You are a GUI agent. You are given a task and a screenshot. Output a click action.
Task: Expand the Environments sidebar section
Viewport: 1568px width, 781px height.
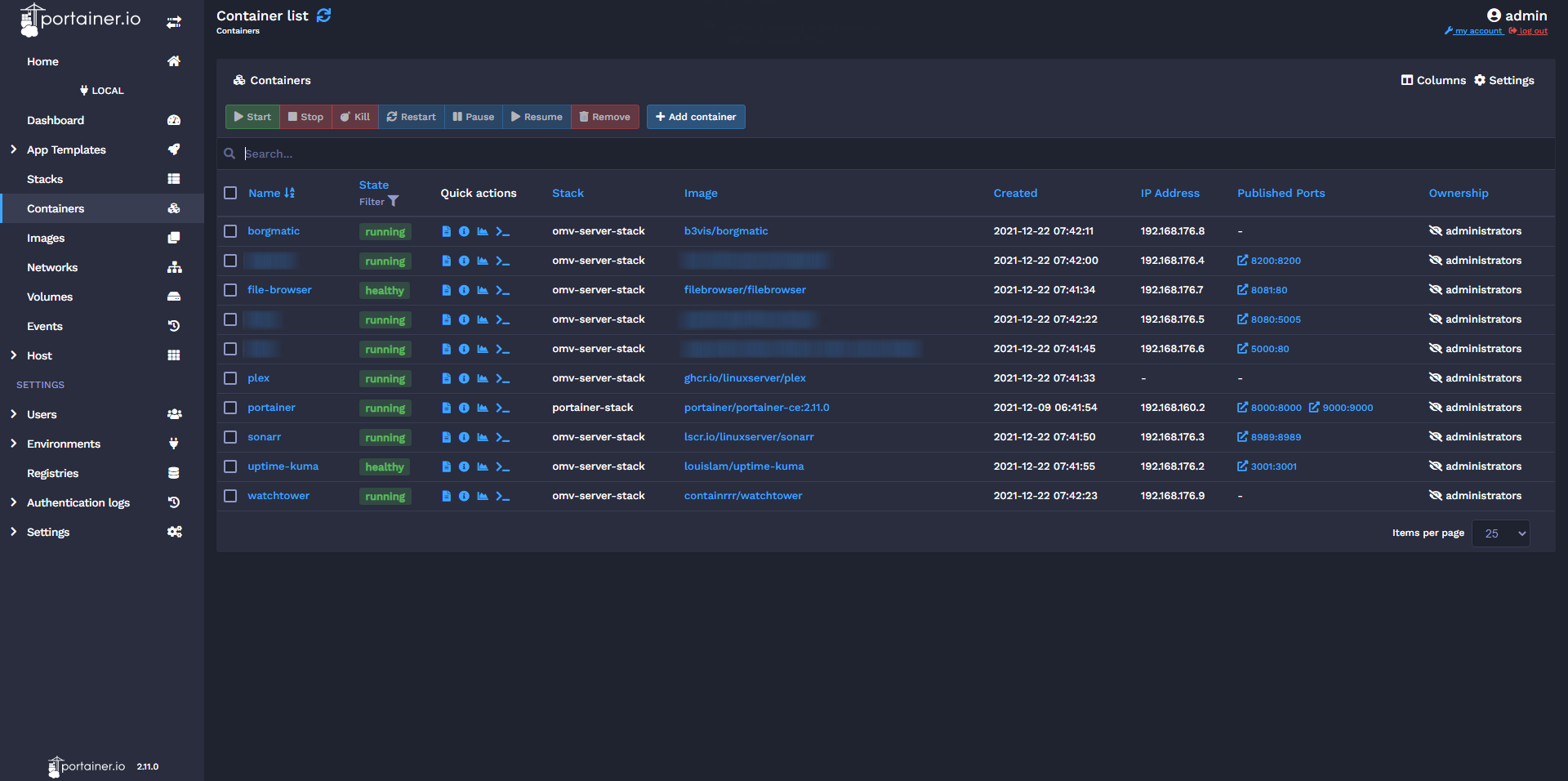click(14, 444)
